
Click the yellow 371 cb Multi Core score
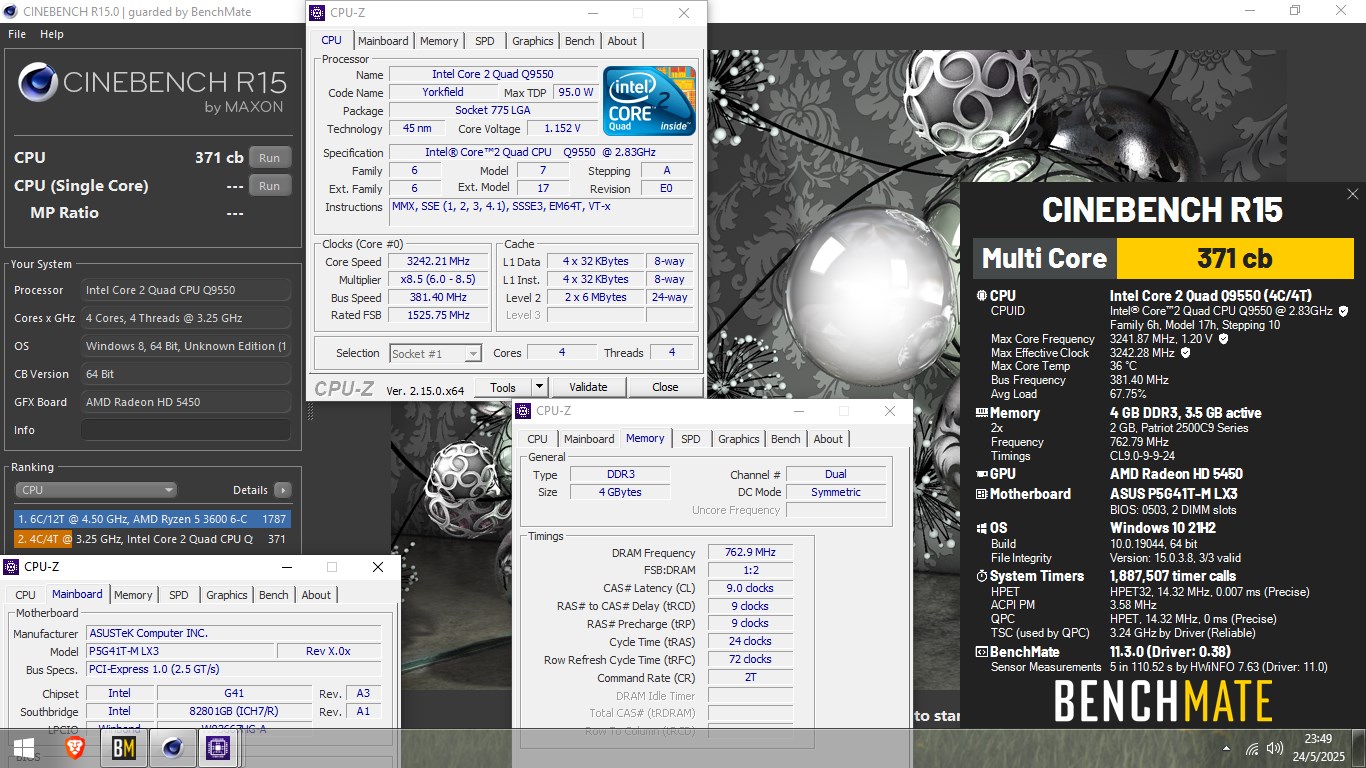[1235, 258]
